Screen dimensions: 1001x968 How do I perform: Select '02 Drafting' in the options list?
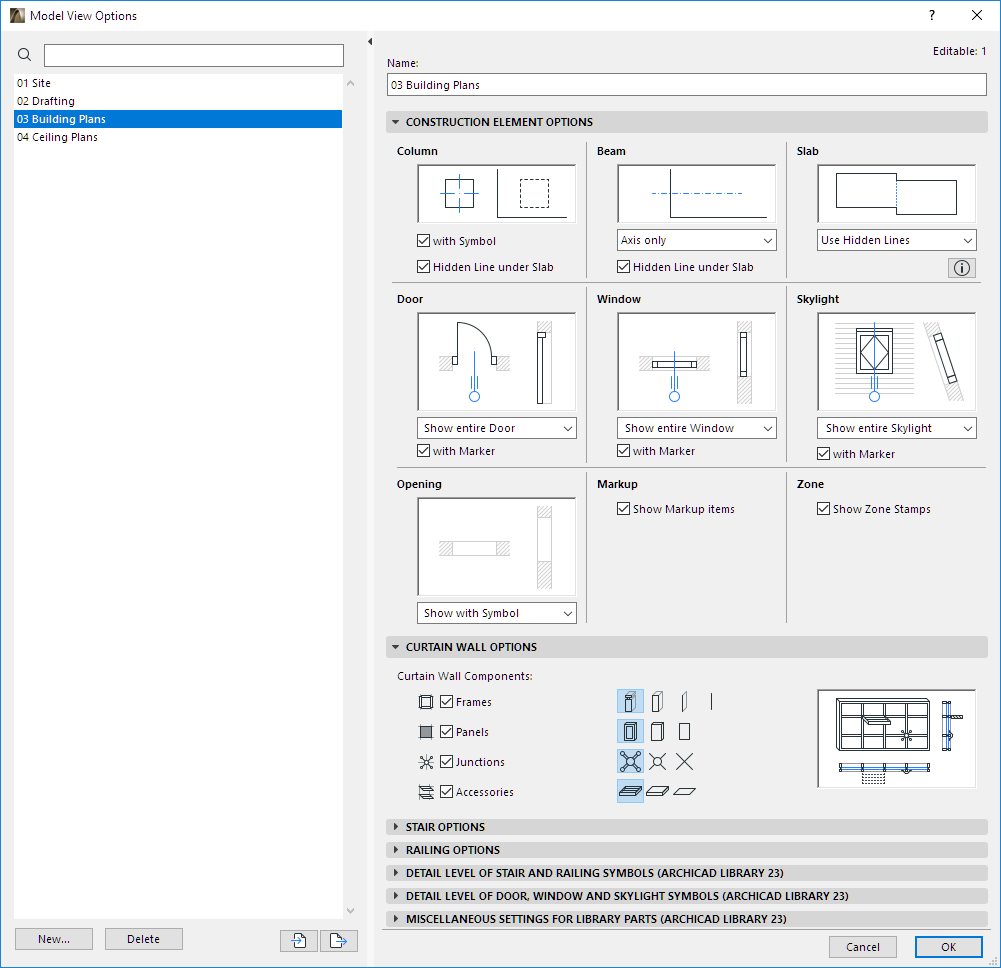(x=45, y=100)
